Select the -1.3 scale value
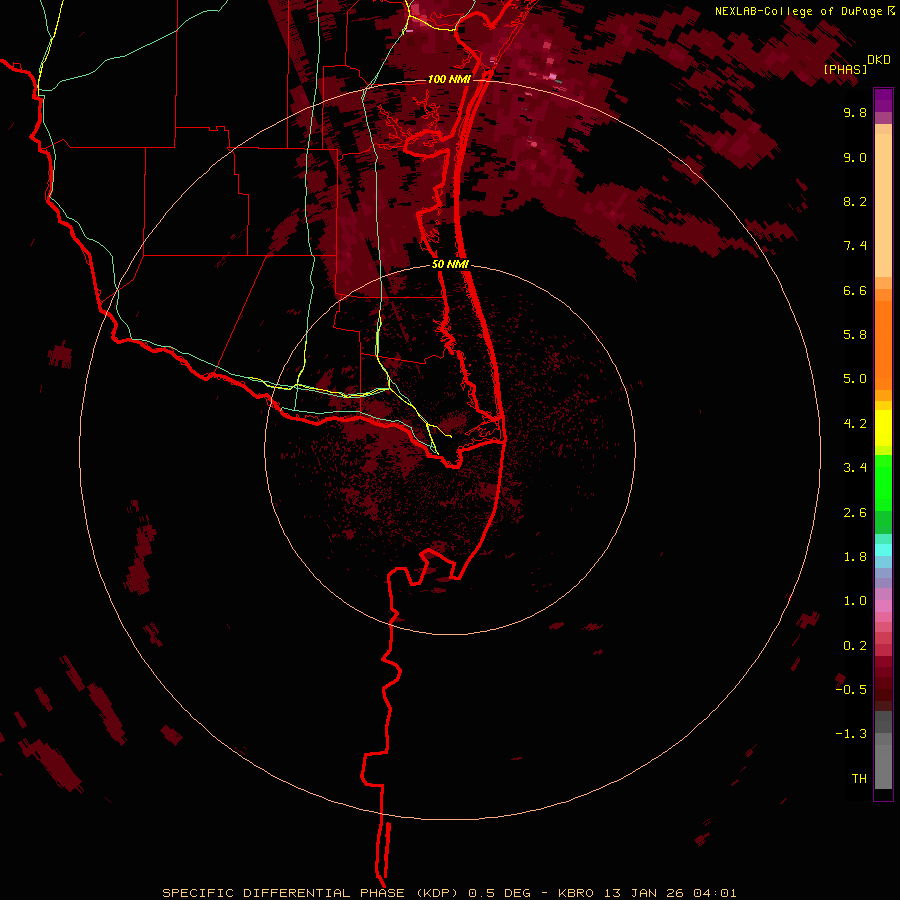The height and width of the screenshot is (900, 900). 851,734
